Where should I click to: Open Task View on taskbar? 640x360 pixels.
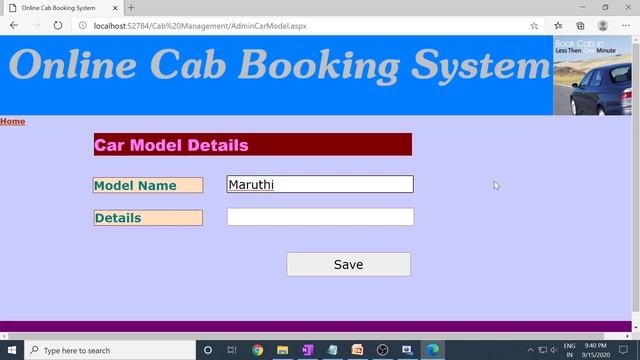pyautogui.click(x=232, y=350)
